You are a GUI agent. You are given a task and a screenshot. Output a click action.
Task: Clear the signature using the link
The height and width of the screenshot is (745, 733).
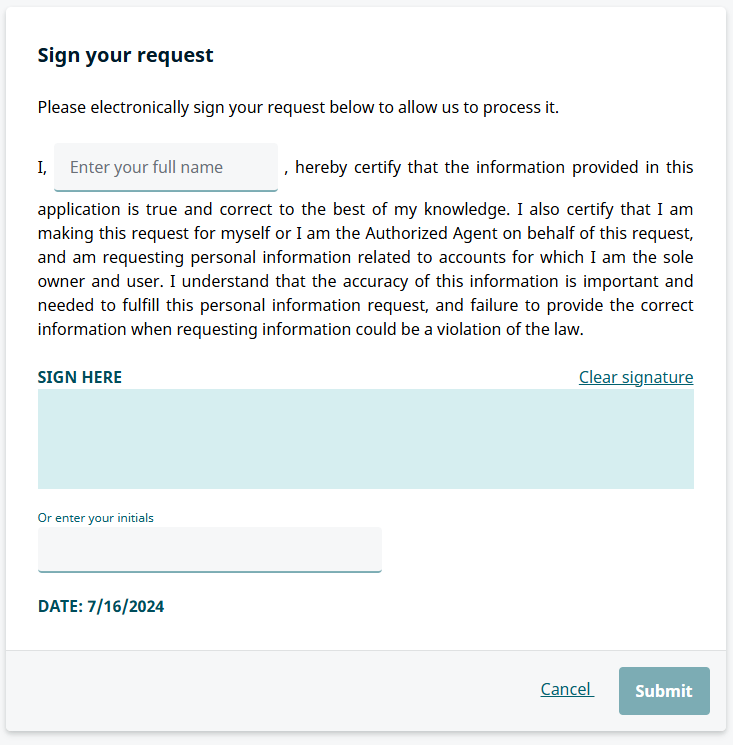point(635,377)
